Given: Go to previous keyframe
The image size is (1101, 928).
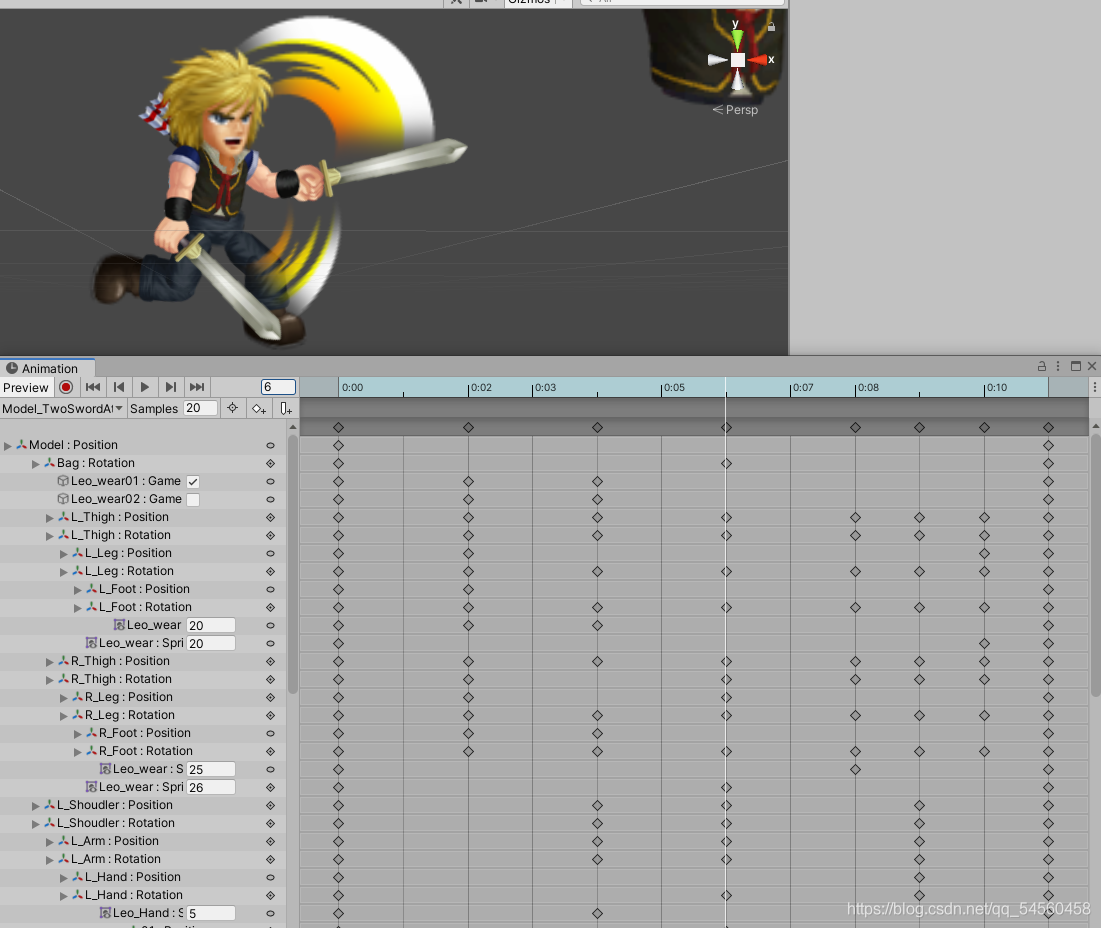Looking at the screenshot, I should tap(119, 387).
